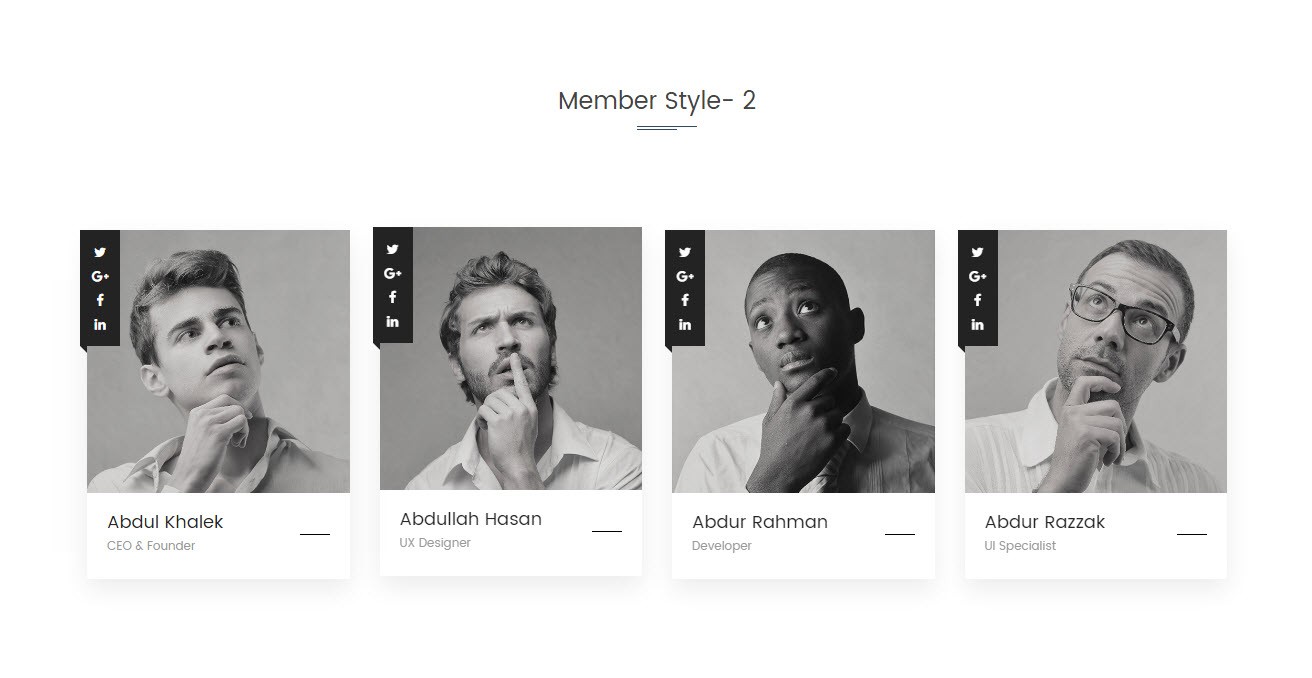The width and height of the screenshot is (1312, 678).
Task: Select Abdullah Hasan's Facebook icon
Action: [392, 297]
